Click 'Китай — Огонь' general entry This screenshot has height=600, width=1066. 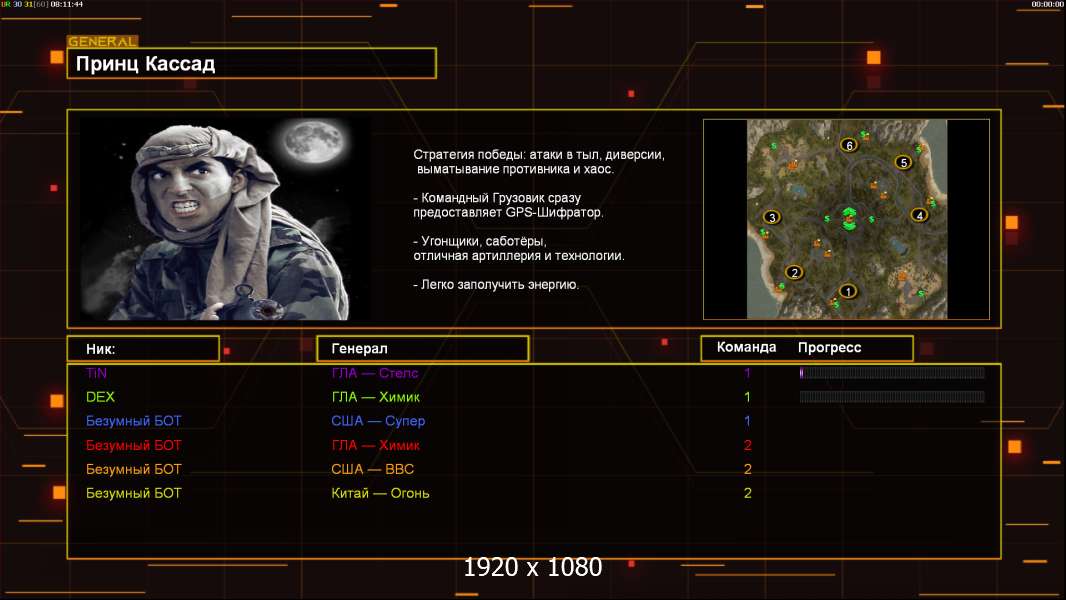[380, 493]
